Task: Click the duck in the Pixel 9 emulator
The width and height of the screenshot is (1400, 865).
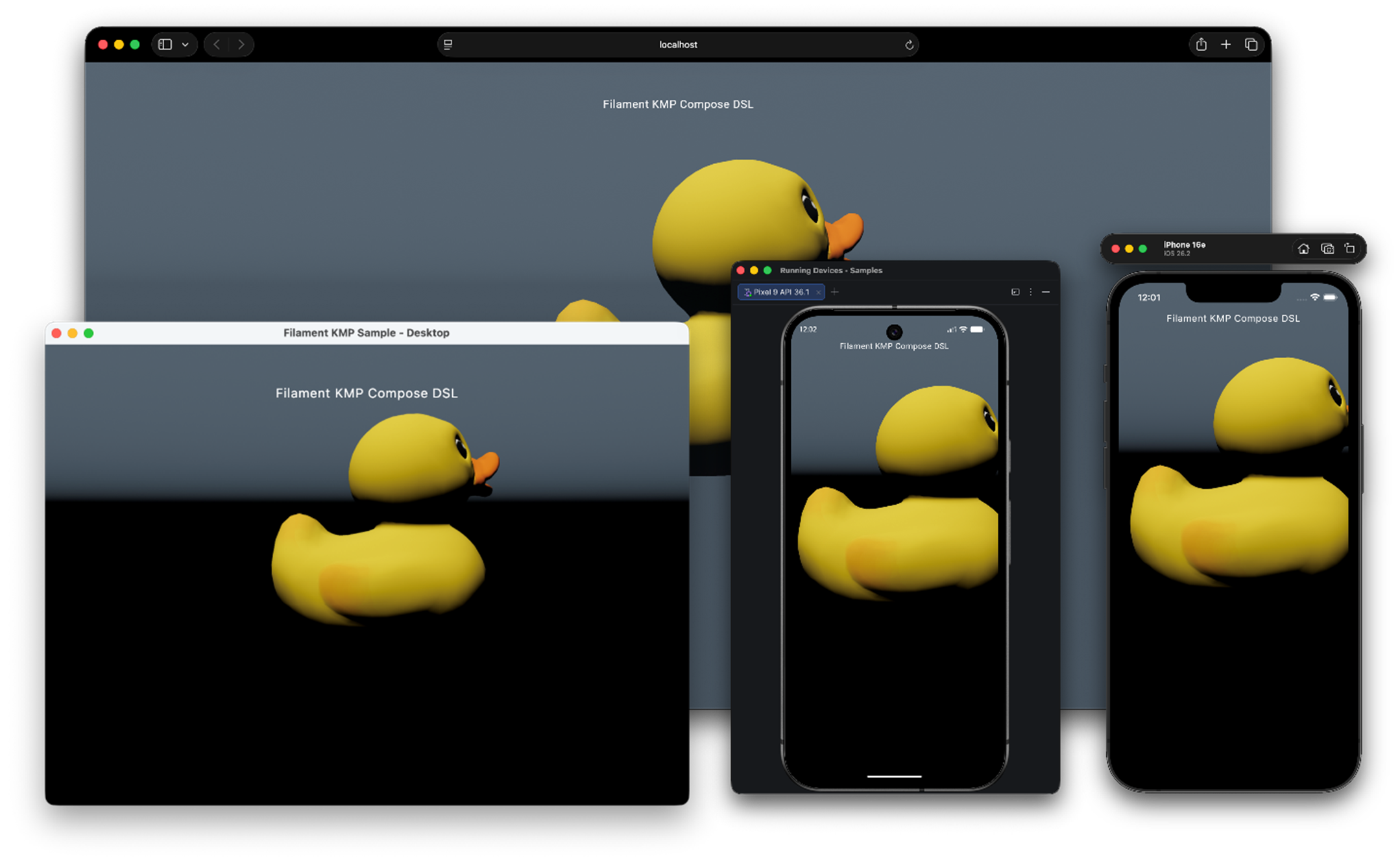Action: 899,493
